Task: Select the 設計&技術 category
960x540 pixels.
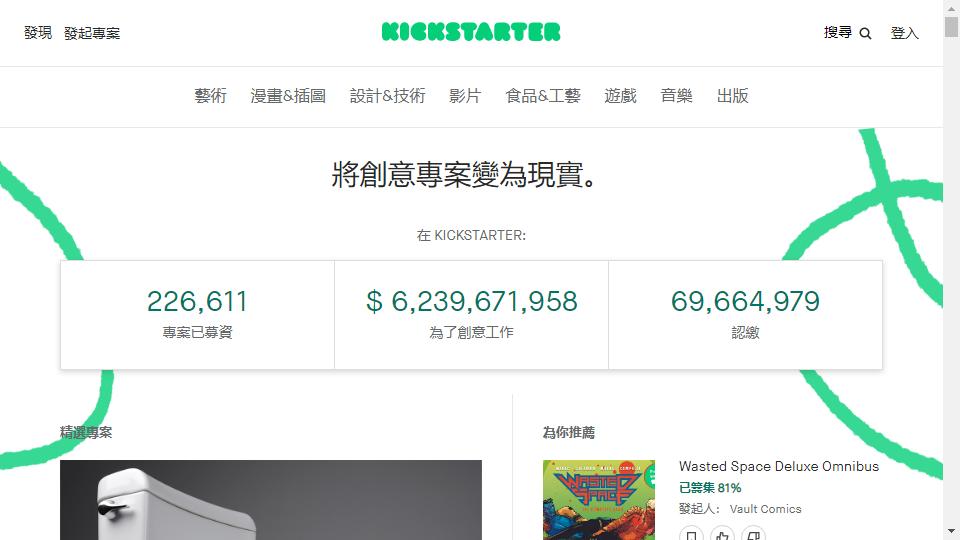Action: point(388,96)
